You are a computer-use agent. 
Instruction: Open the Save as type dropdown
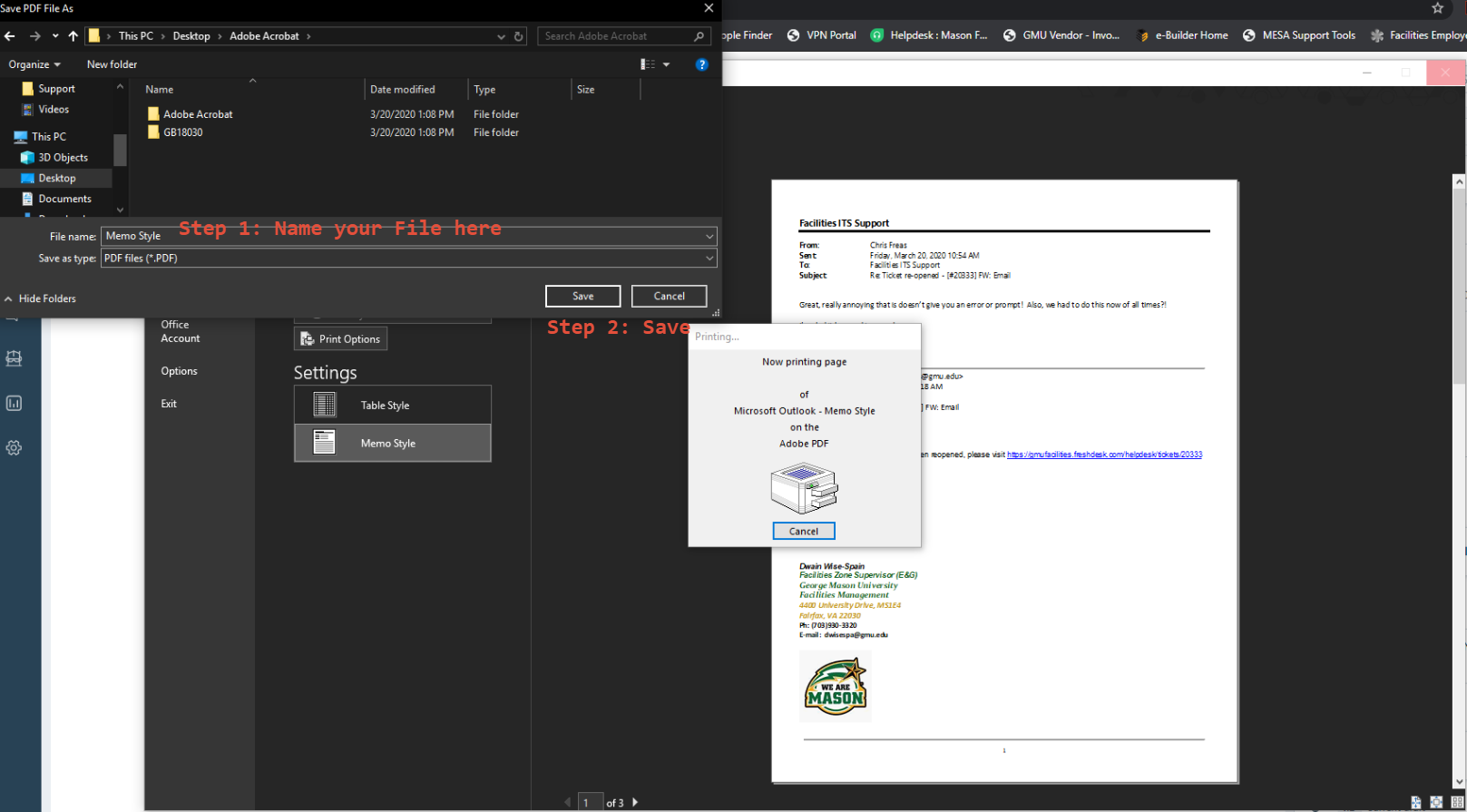tap(409, 259)
